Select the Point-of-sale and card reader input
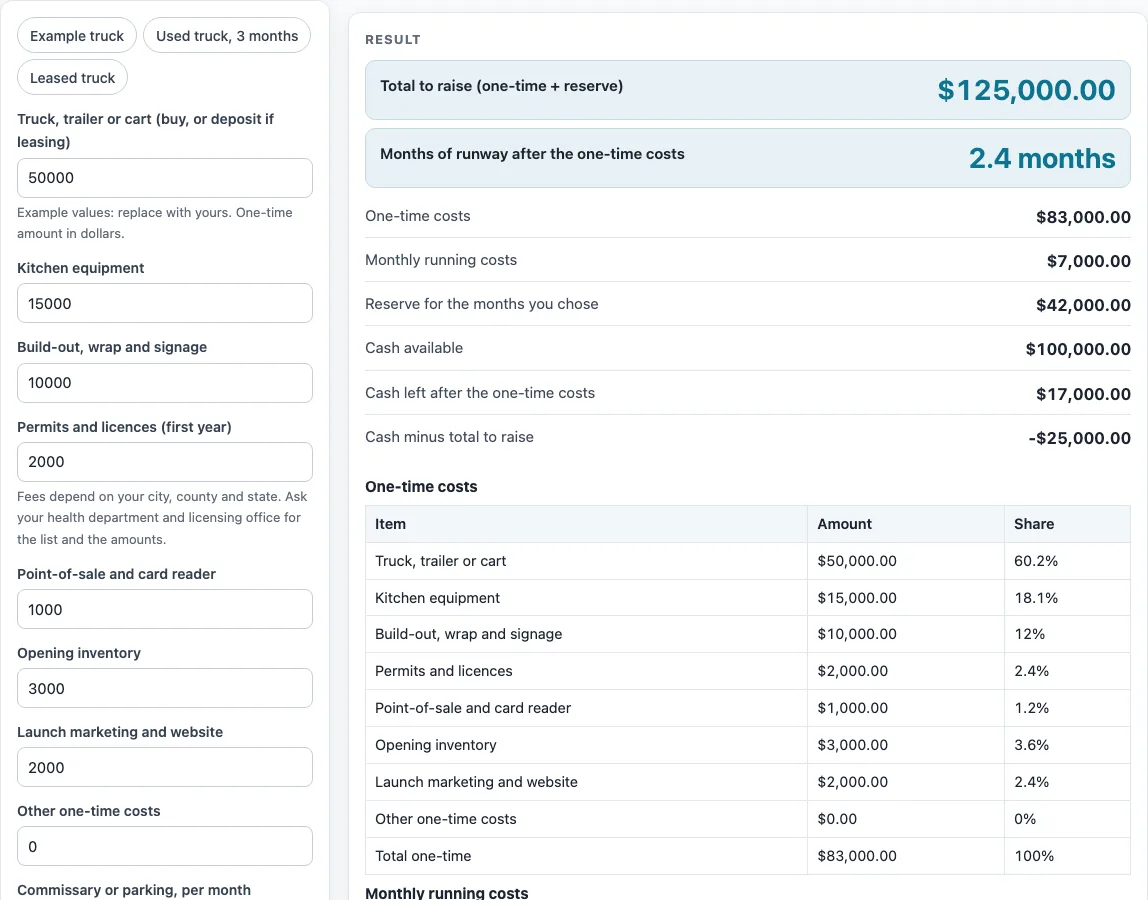The height and width of the screenshot is (900, 1148). pyautogui.click(x=165, y=609)
